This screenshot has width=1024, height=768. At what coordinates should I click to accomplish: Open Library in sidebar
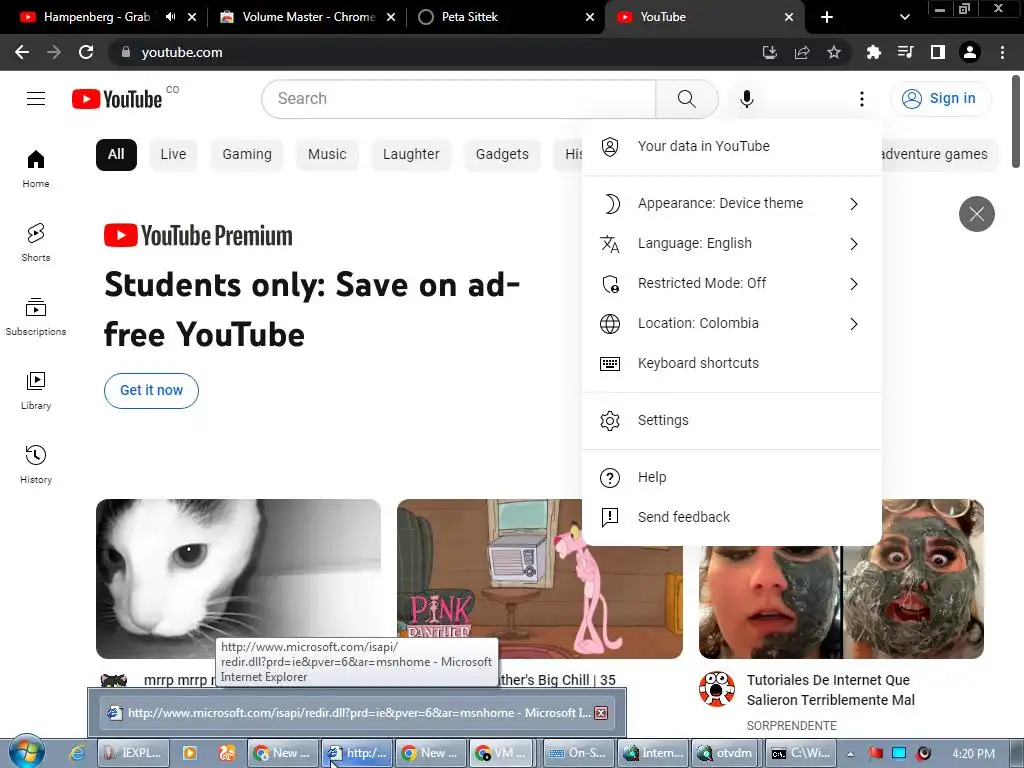(x=36, y=391)
